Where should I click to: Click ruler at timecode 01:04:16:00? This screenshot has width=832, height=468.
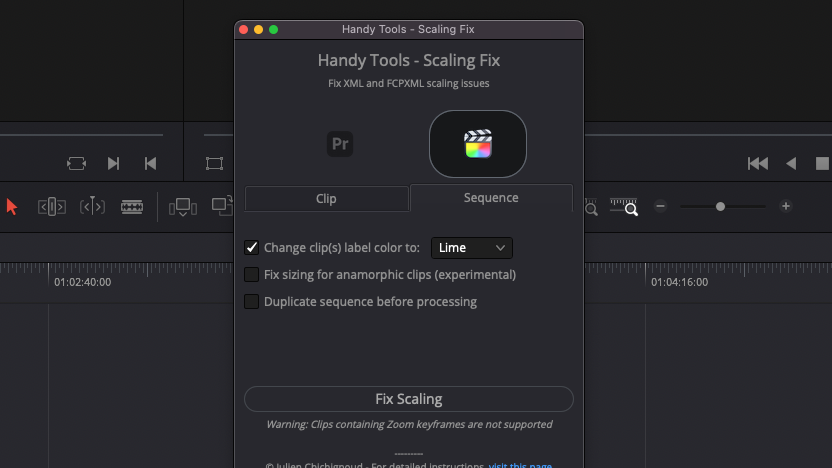(680, 282)
